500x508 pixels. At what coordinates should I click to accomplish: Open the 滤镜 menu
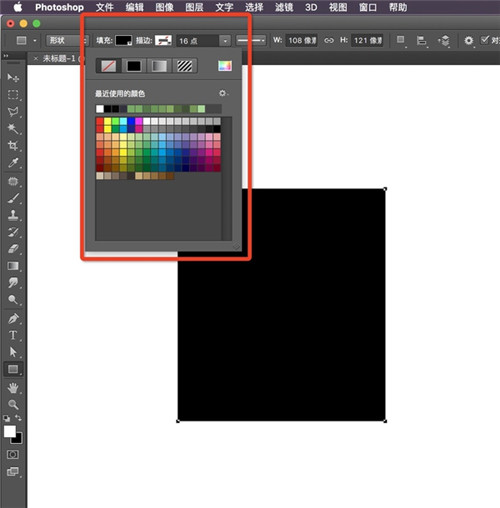pyautogui.click(x=284, y=7)
